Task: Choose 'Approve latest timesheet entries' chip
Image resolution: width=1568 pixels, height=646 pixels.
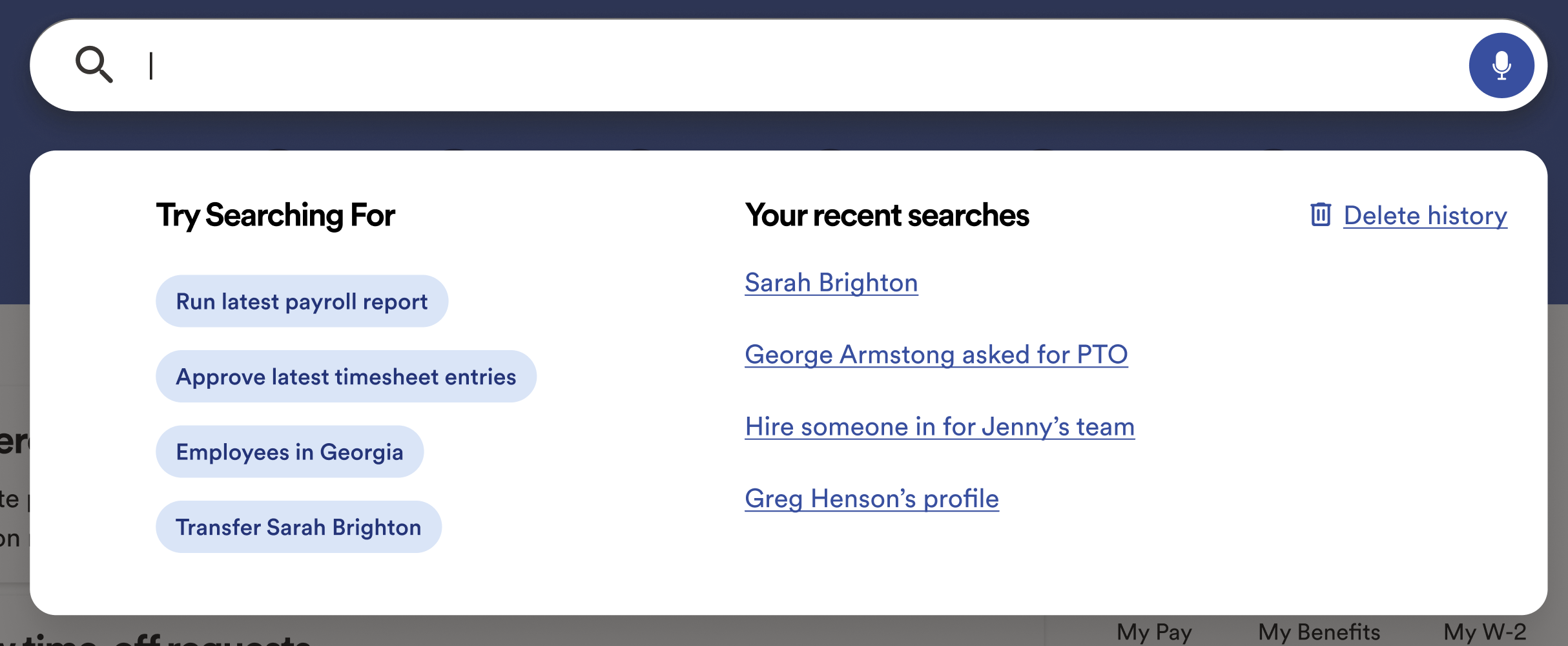Action: (x=346, y=377)
